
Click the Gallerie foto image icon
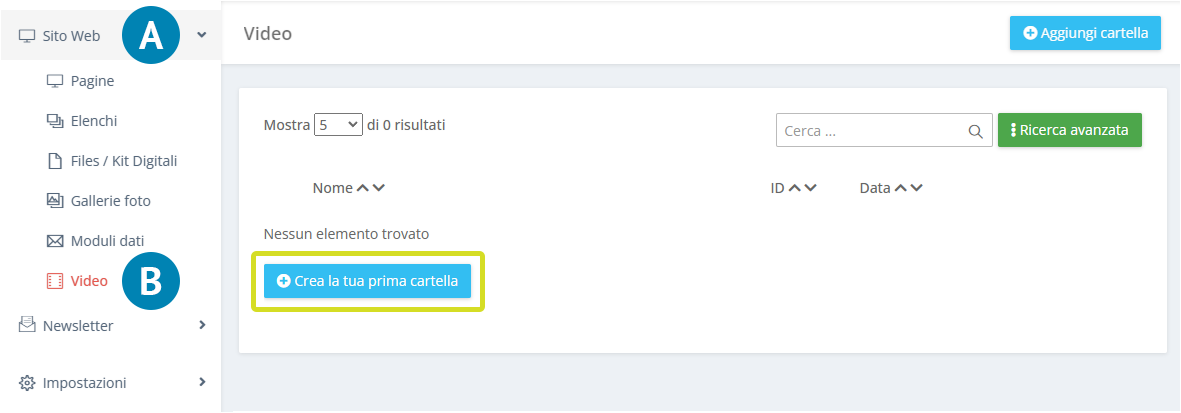tap(54, 201)
